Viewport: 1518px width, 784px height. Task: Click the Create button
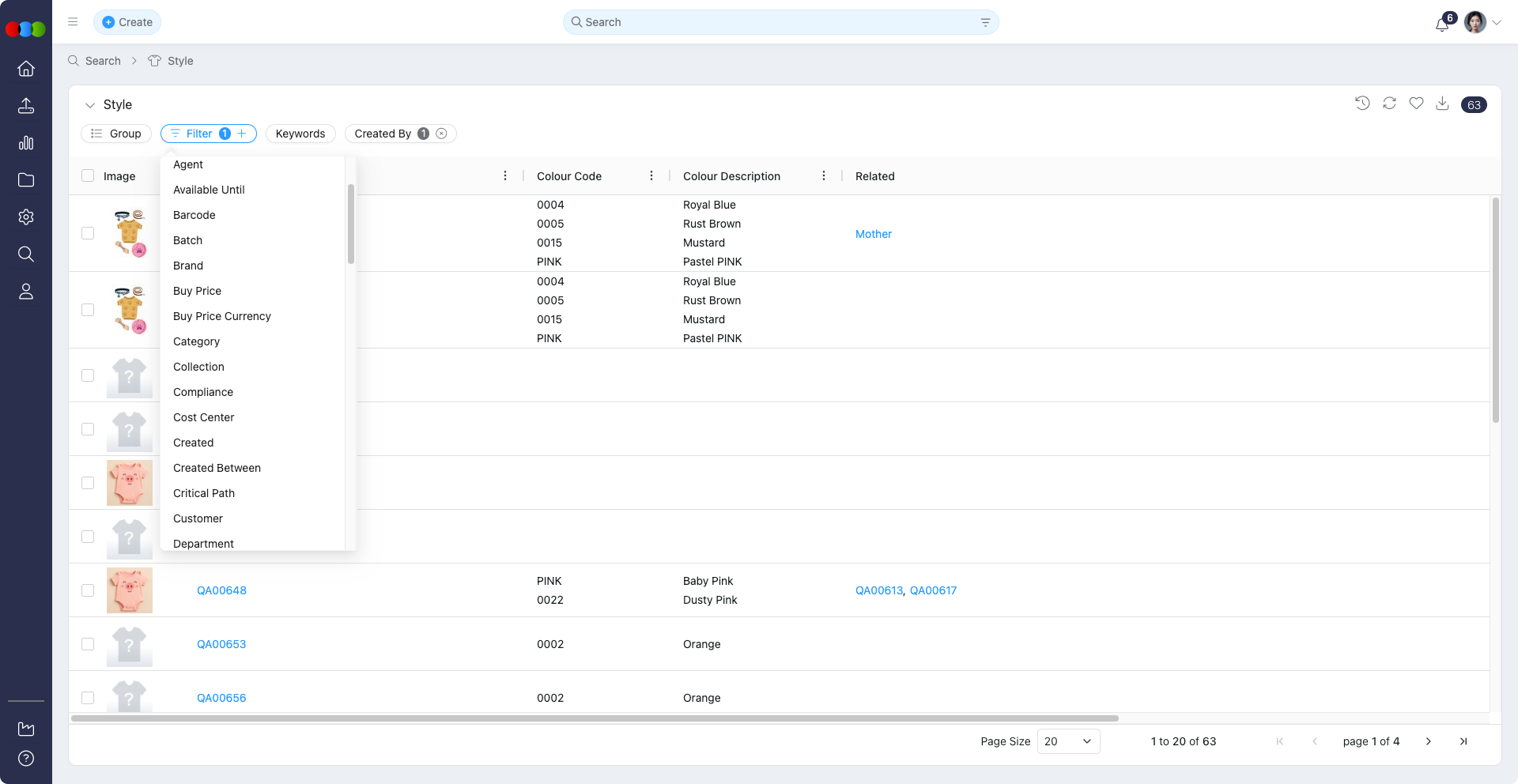coord(127,22)
